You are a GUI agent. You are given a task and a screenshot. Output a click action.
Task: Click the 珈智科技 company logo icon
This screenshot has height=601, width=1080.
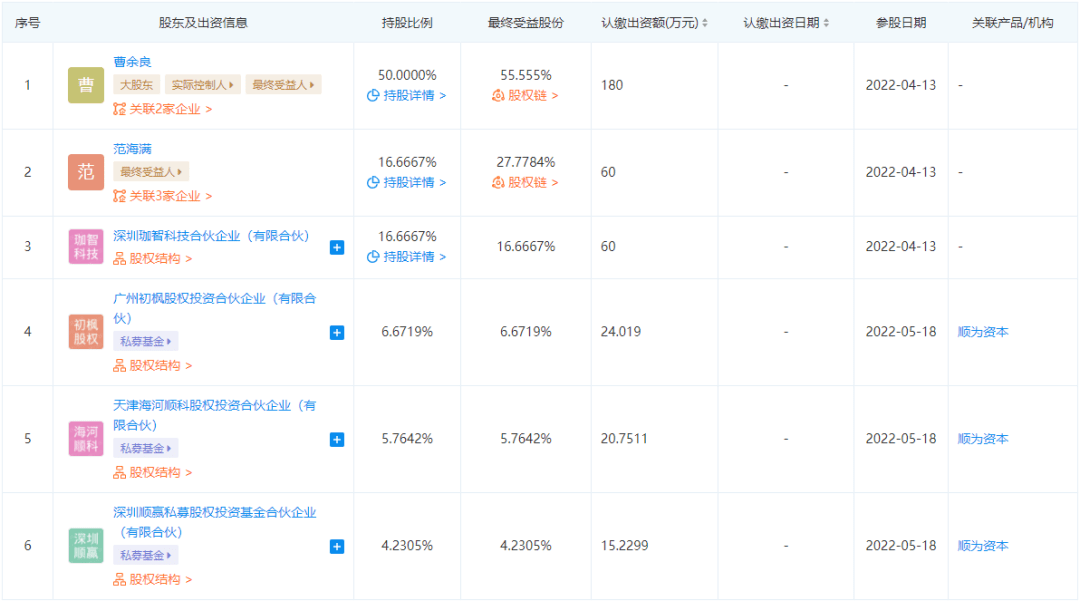pyautogui.click(x=86, y=247)
